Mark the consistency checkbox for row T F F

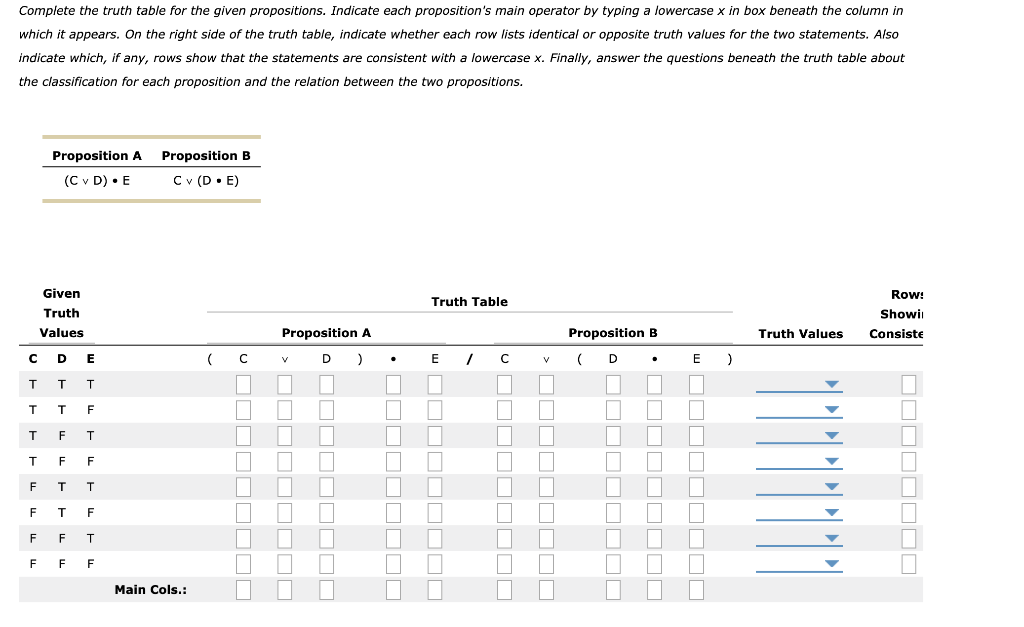pos(908,461)
